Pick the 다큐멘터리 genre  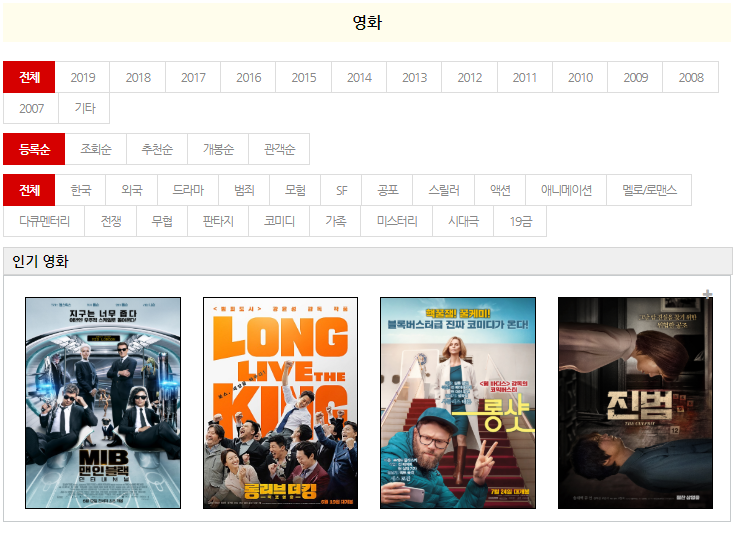pos(44,221)
